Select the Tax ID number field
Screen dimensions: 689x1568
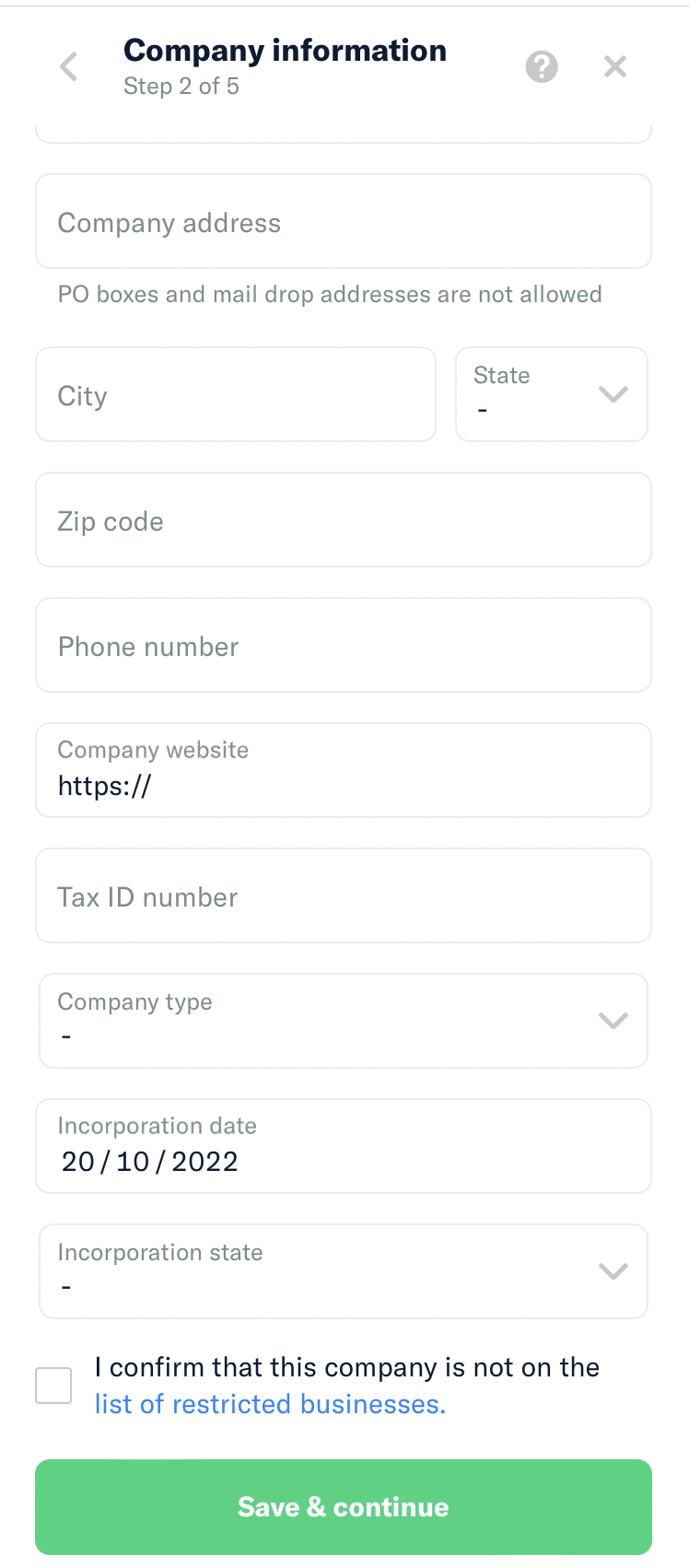344,896
